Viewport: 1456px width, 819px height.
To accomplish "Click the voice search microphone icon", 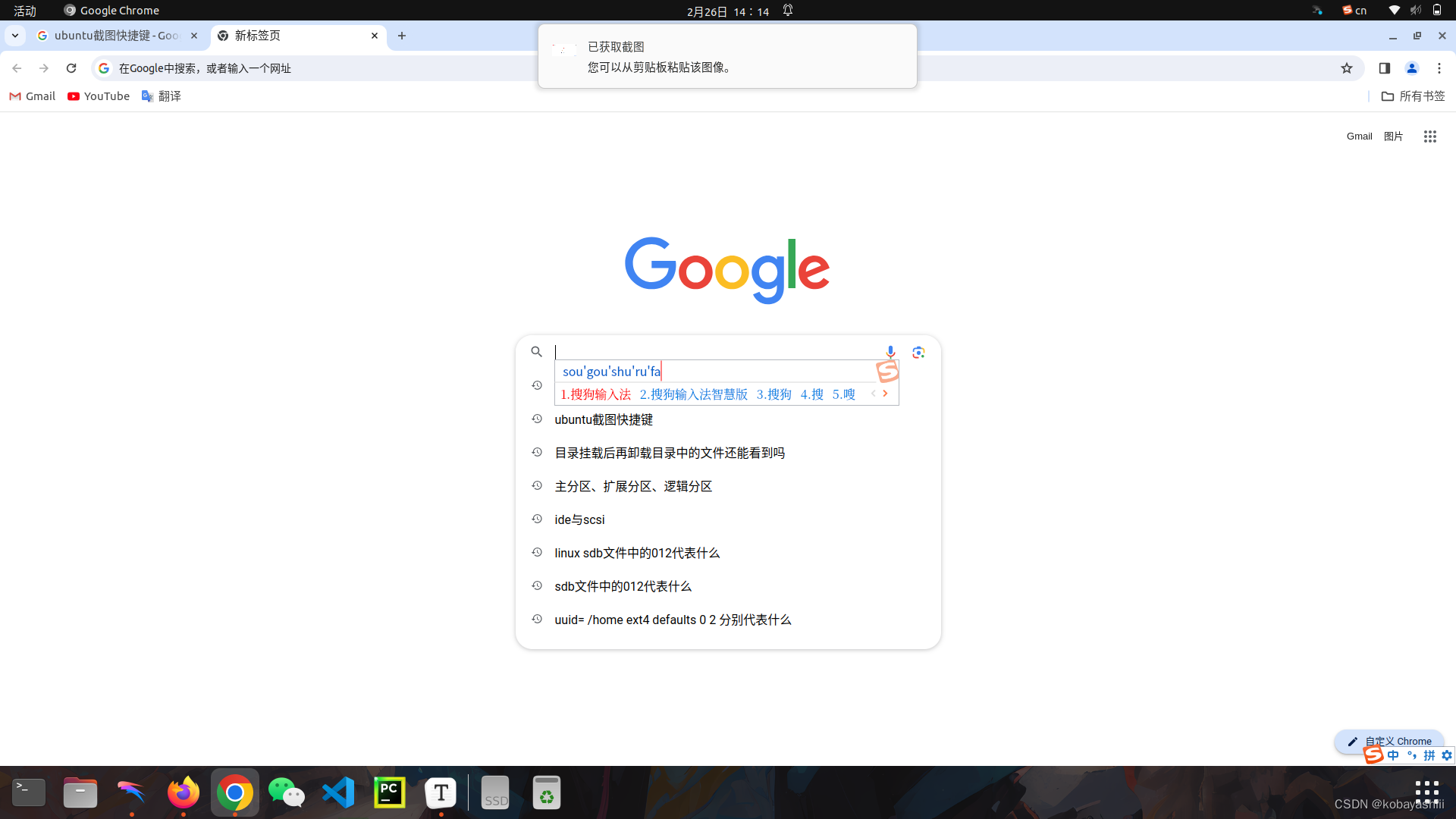I will coord(890,352).
